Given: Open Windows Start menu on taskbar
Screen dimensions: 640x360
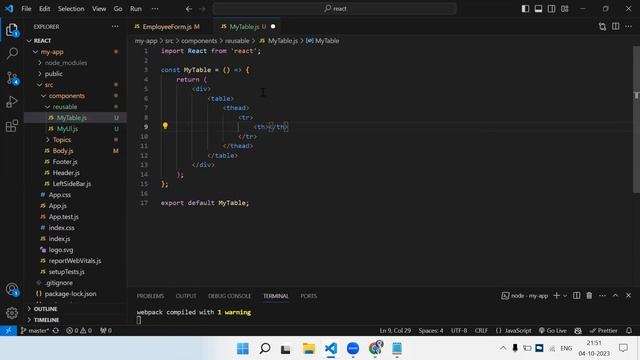Looking at the screenshot, I should click(x=243, y=349).
